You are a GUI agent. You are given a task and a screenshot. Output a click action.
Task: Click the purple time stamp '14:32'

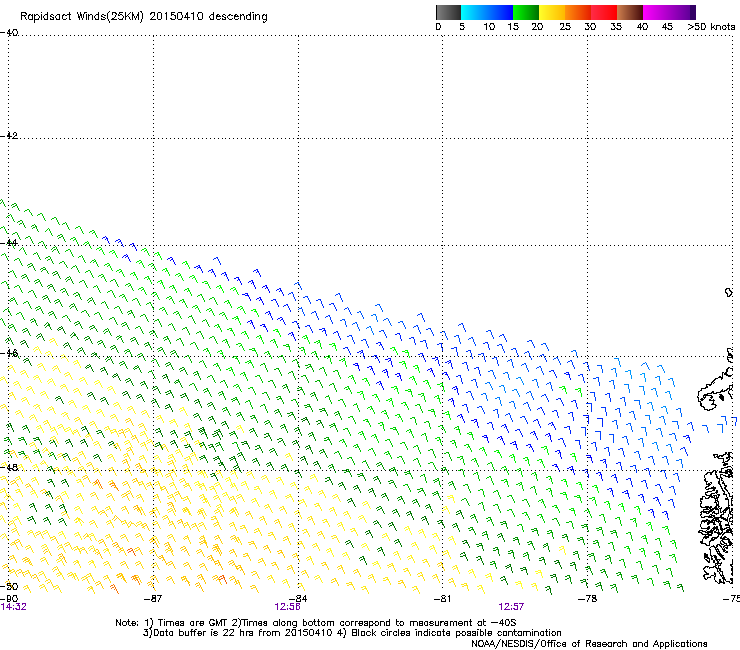coord(13,607)
